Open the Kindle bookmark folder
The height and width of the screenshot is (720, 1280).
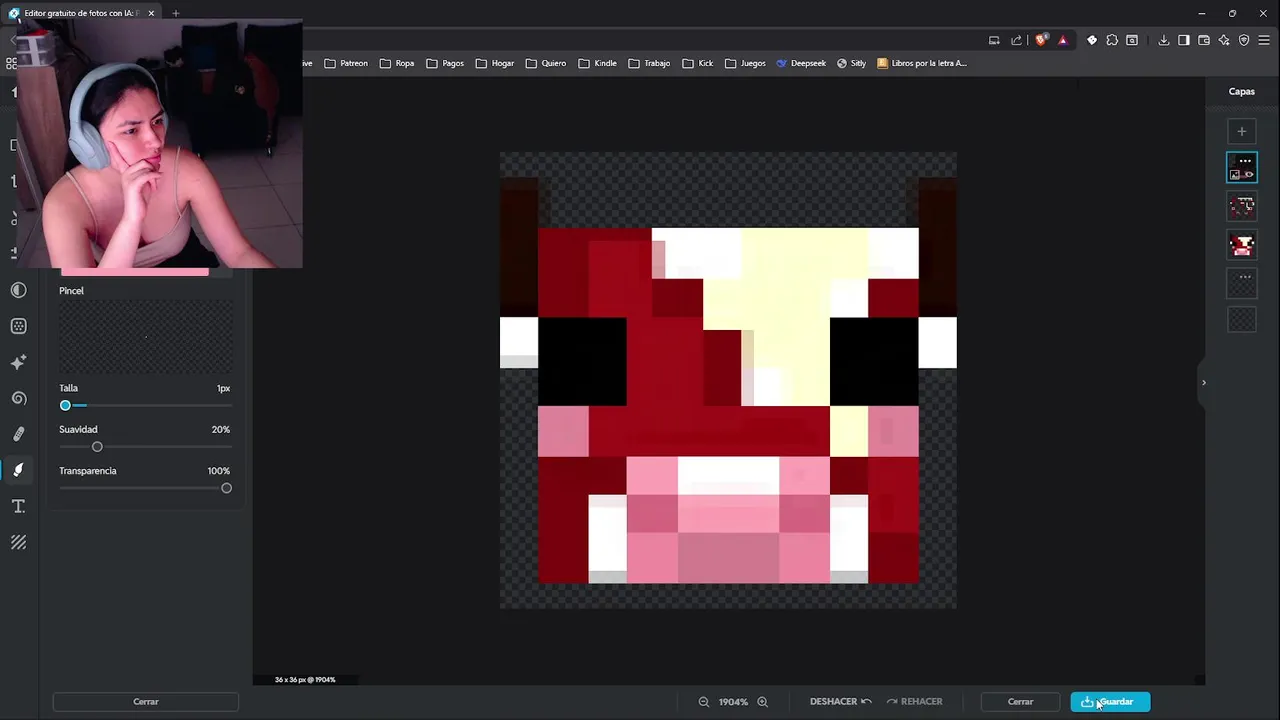pyautogui.click(x=597, y=63)
